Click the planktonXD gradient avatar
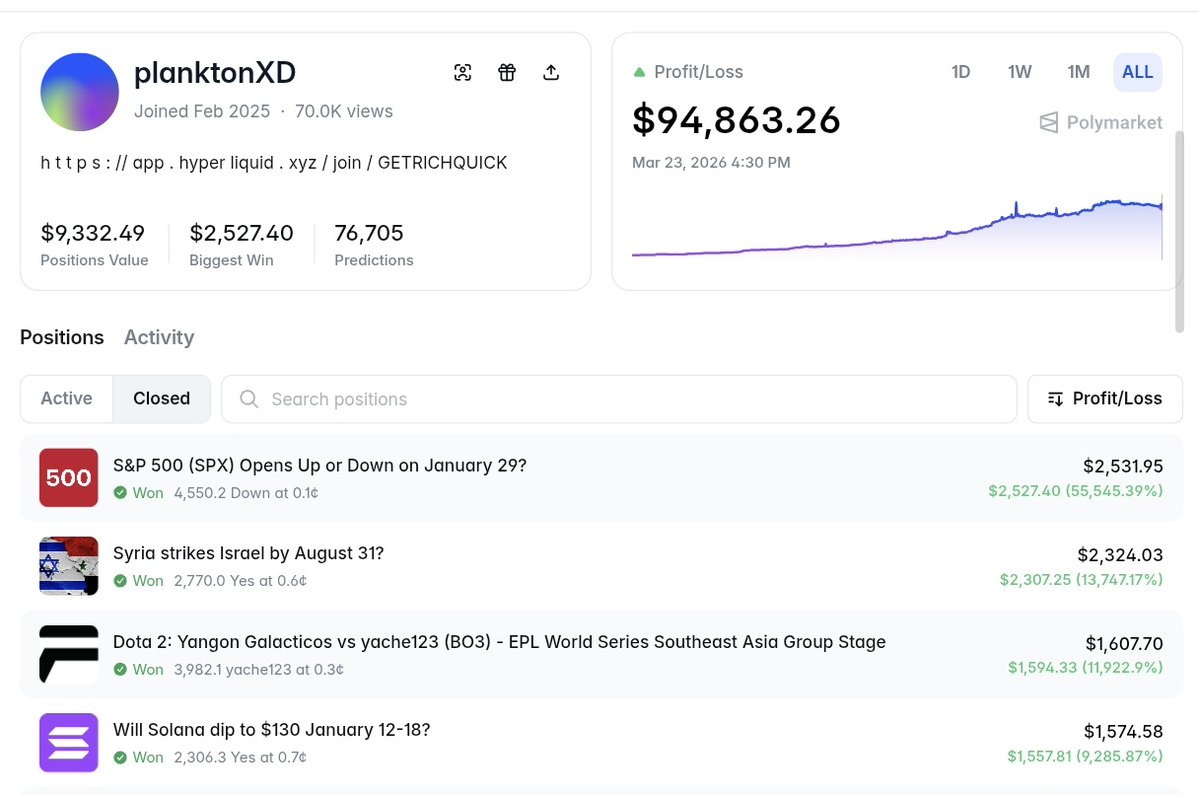1199x795 pixels. coord(80,92)
